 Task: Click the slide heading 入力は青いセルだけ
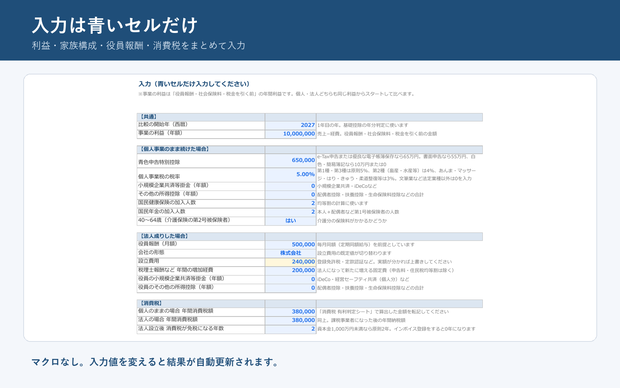115,25
